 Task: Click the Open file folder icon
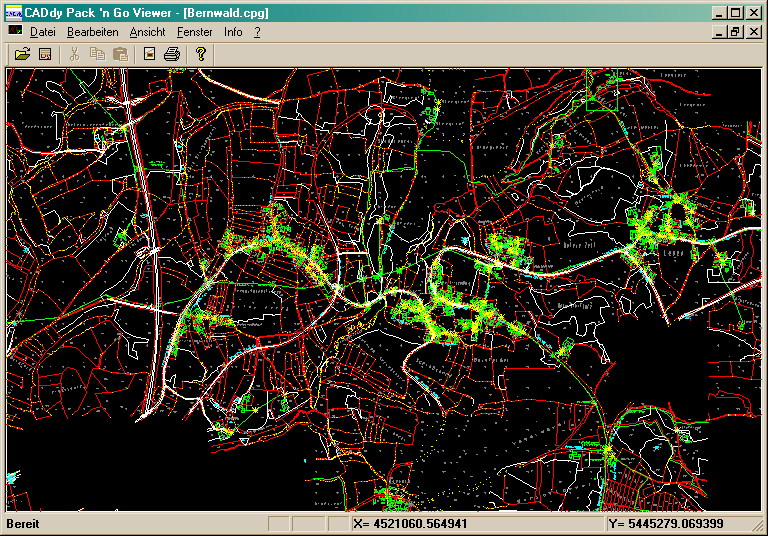tap(22, 54)
